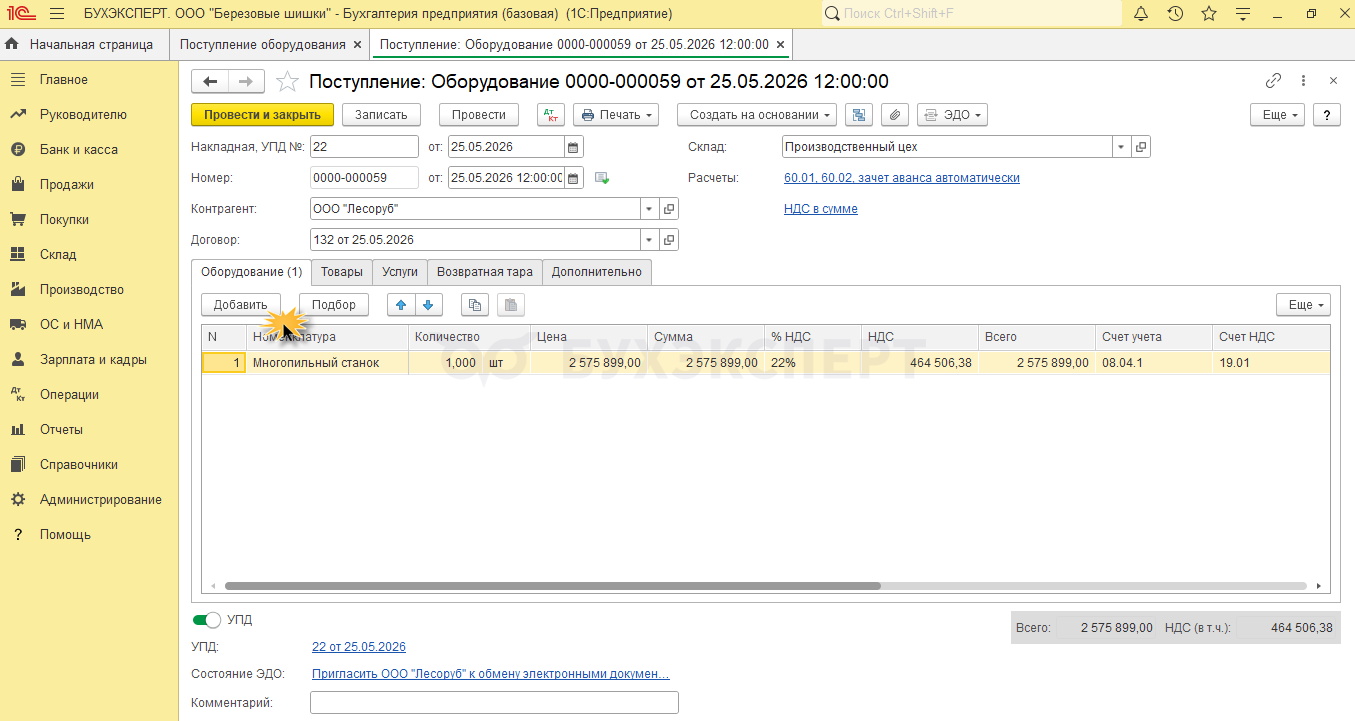Switch to the Возвратная тара tab

(485, 272)
